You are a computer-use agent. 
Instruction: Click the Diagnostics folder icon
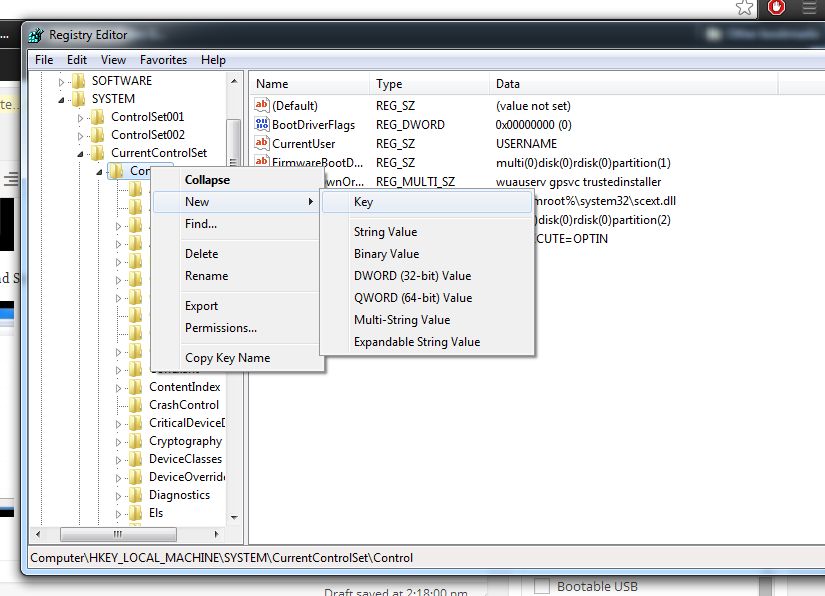135,495
